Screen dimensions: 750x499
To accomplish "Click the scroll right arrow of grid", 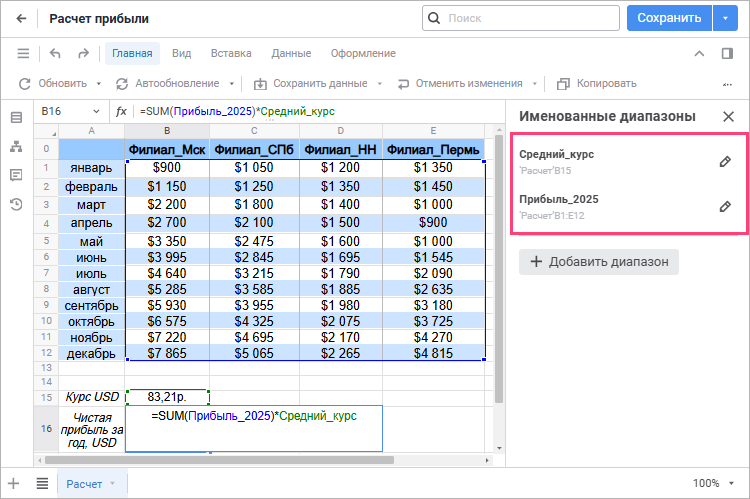I will (487, 460).
